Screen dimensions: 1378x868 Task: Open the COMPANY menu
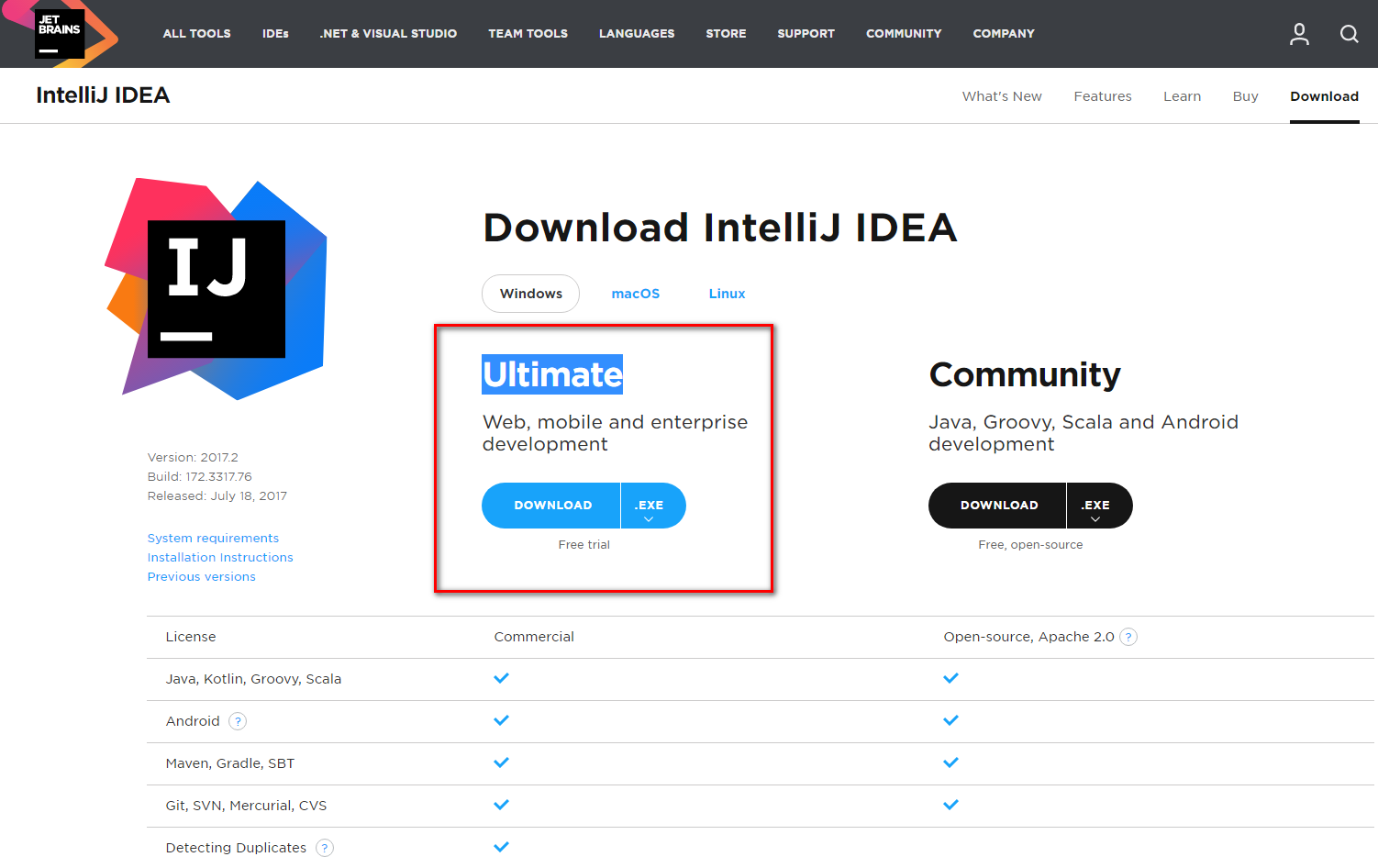(1004, 34)
